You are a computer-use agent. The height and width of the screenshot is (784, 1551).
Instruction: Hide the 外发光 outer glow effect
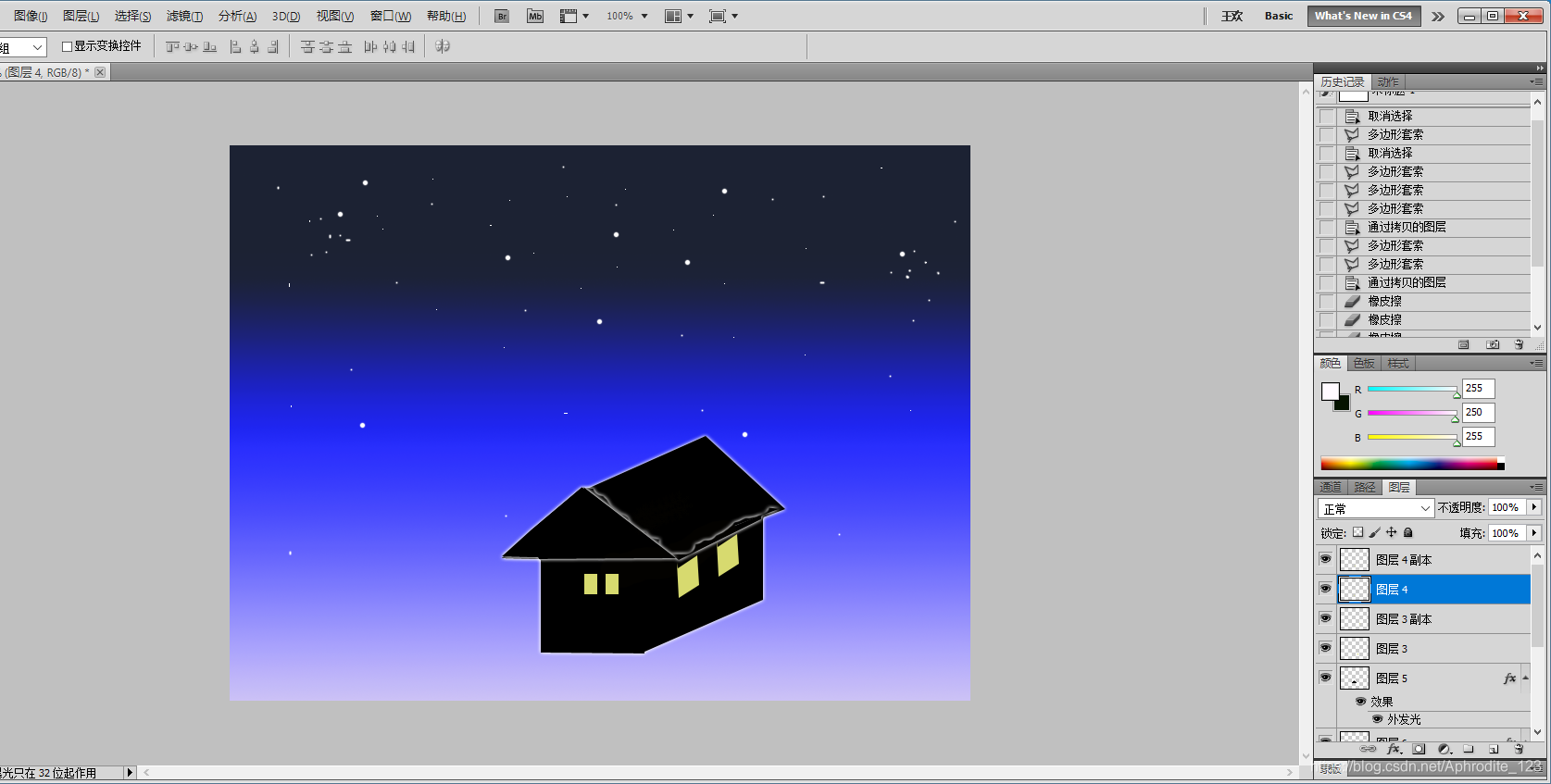click(x=1377, y=718)
